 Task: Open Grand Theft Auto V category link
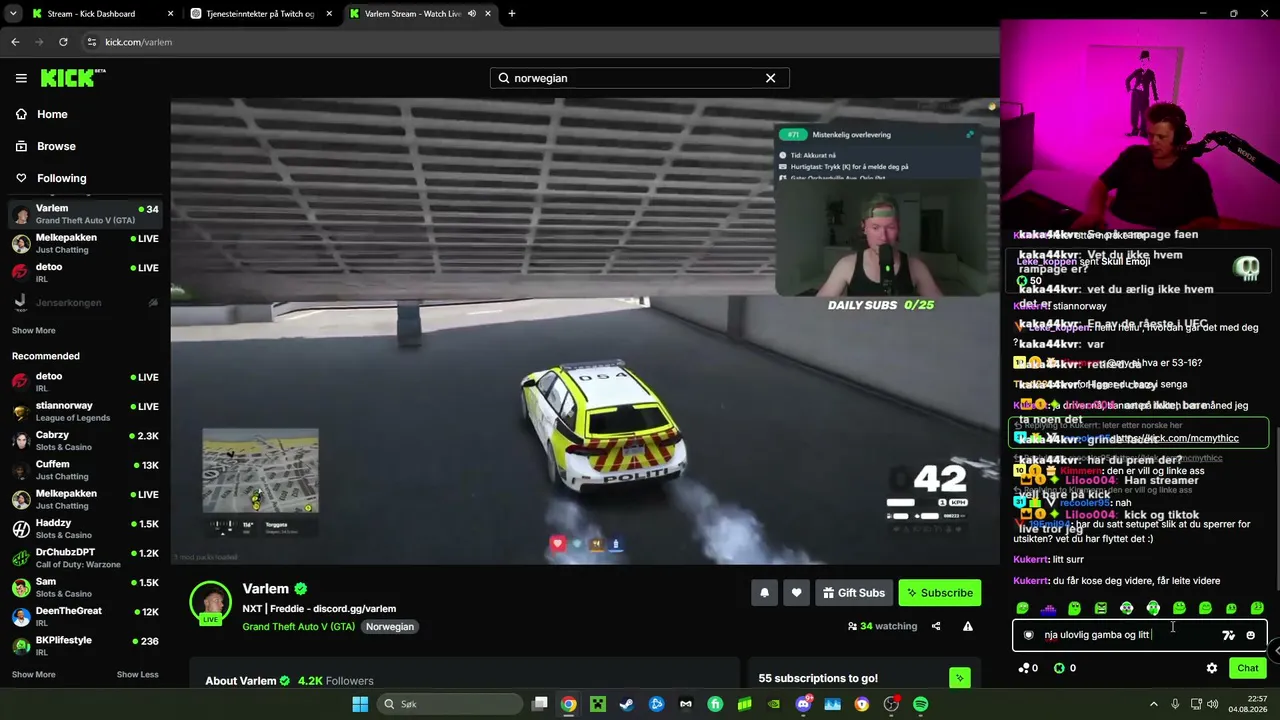point(298,626)
